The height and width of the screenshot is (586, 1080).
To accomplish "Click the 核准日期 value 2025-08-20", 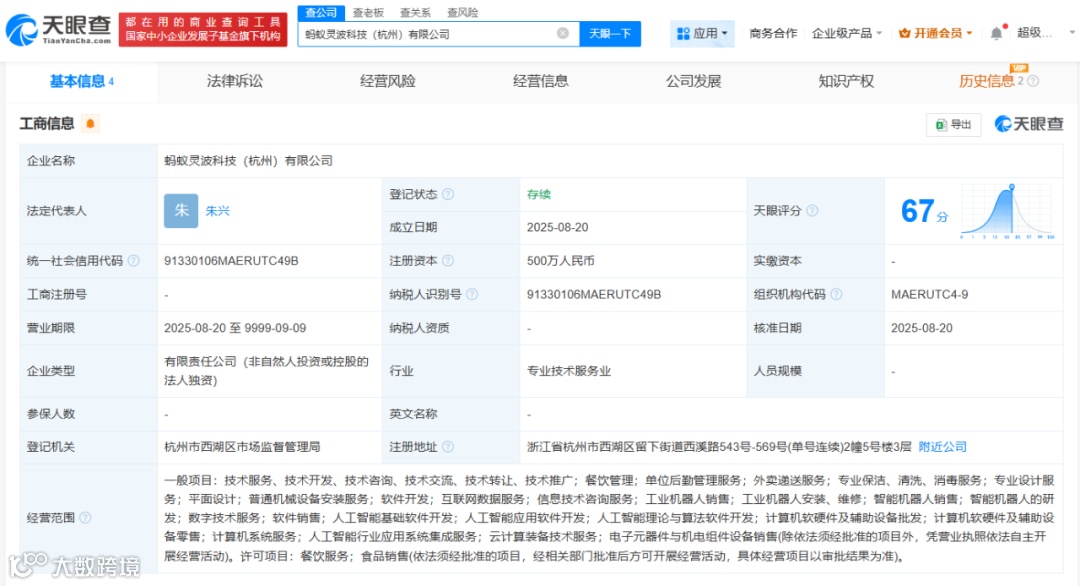I will point(922,328).
